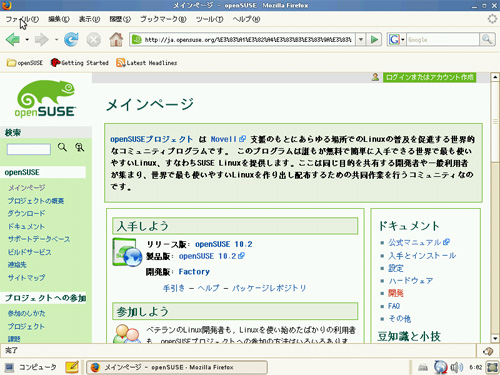Open the Forward button history dropdown
Screen dimensions: 500x375
[x=56, y=40]
